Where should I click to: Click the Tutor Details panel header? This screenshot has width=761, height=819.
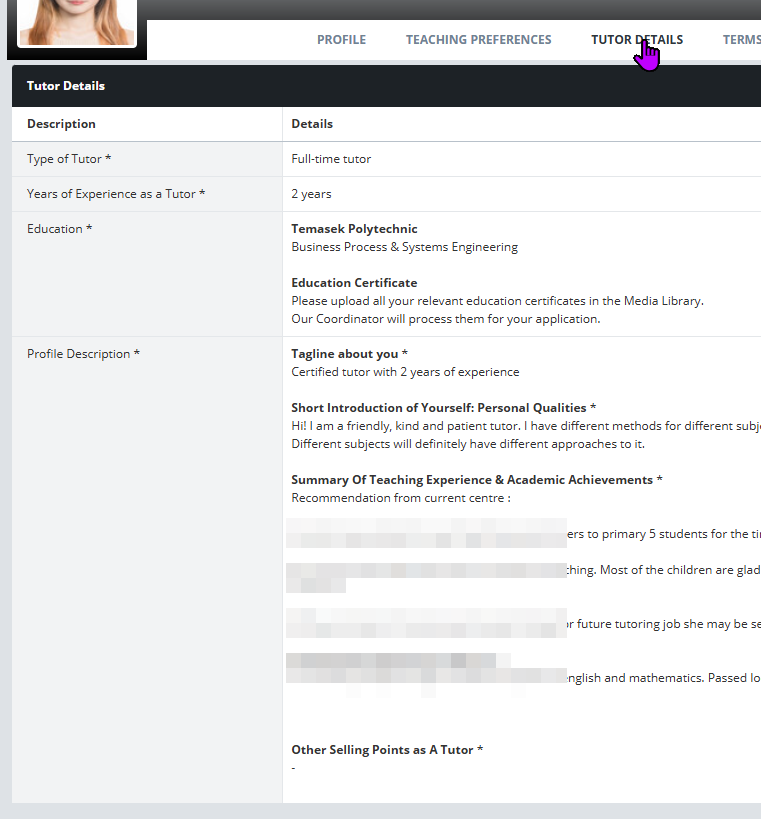66,86
